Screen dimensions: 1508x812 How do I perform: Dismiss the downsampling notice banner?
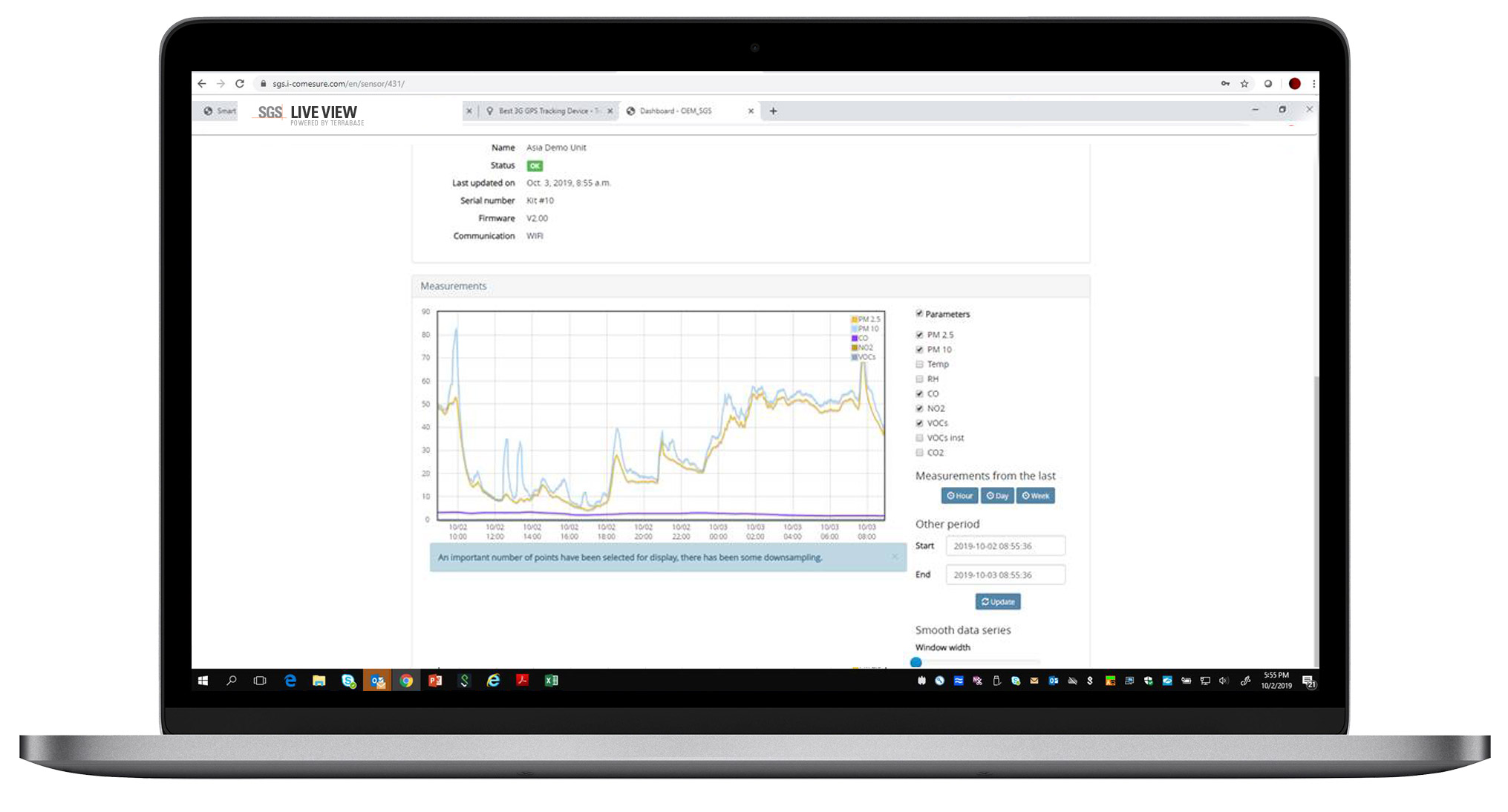click(x=895, y=557)
